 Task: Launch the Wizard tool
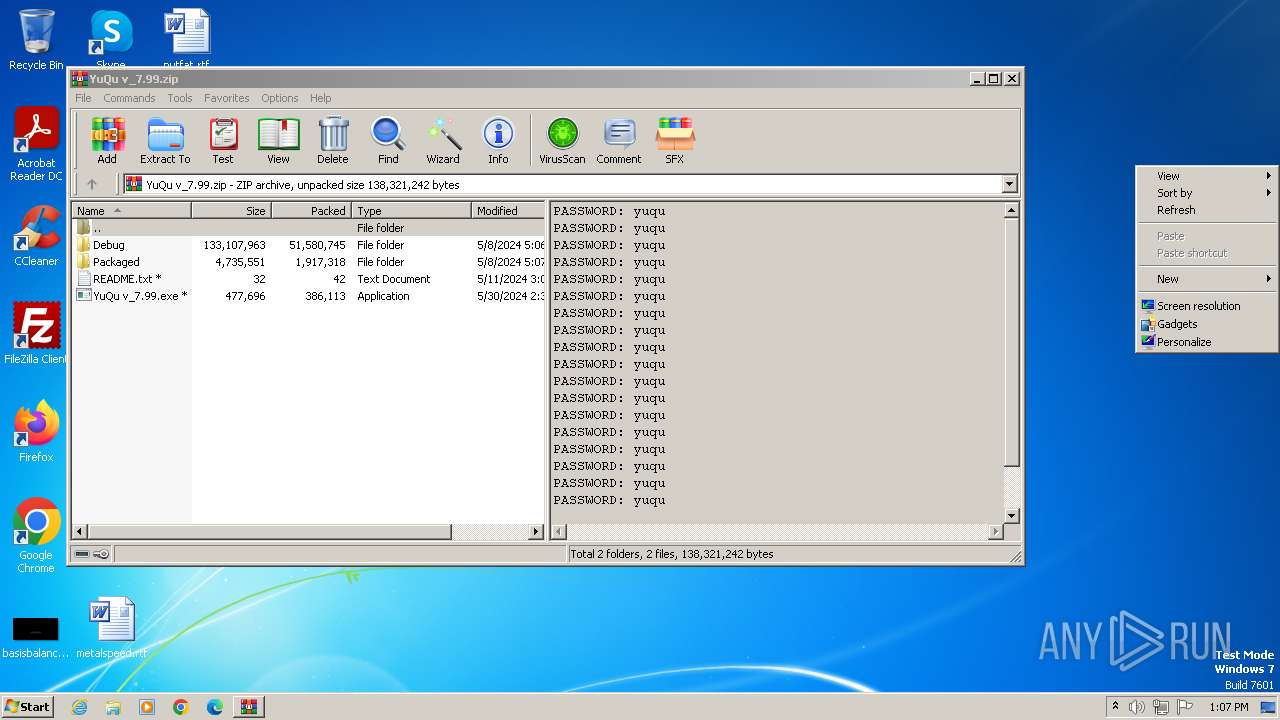click(x=443, y=140)
